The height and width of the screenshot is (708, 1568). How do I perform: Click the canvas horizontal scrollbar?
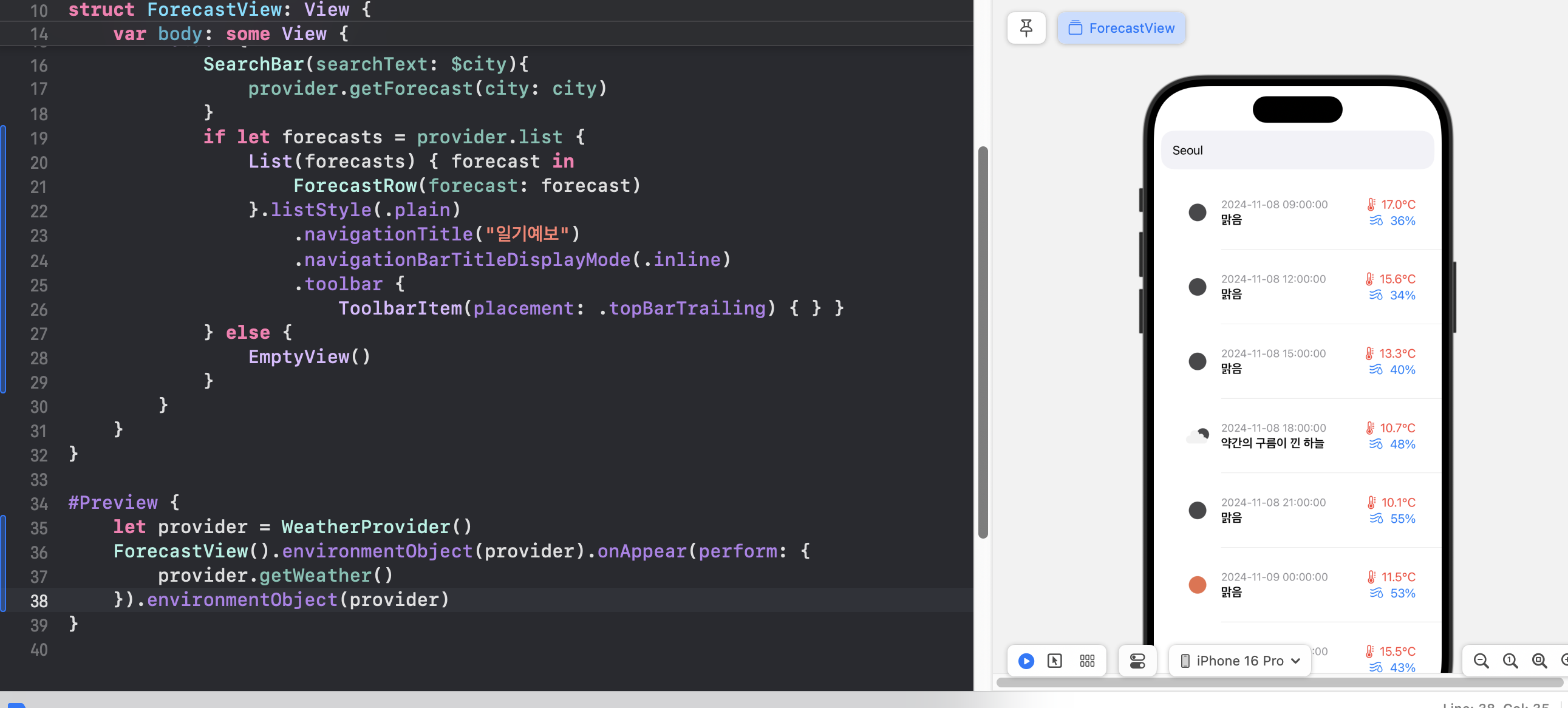click(x=1278, y=682)
